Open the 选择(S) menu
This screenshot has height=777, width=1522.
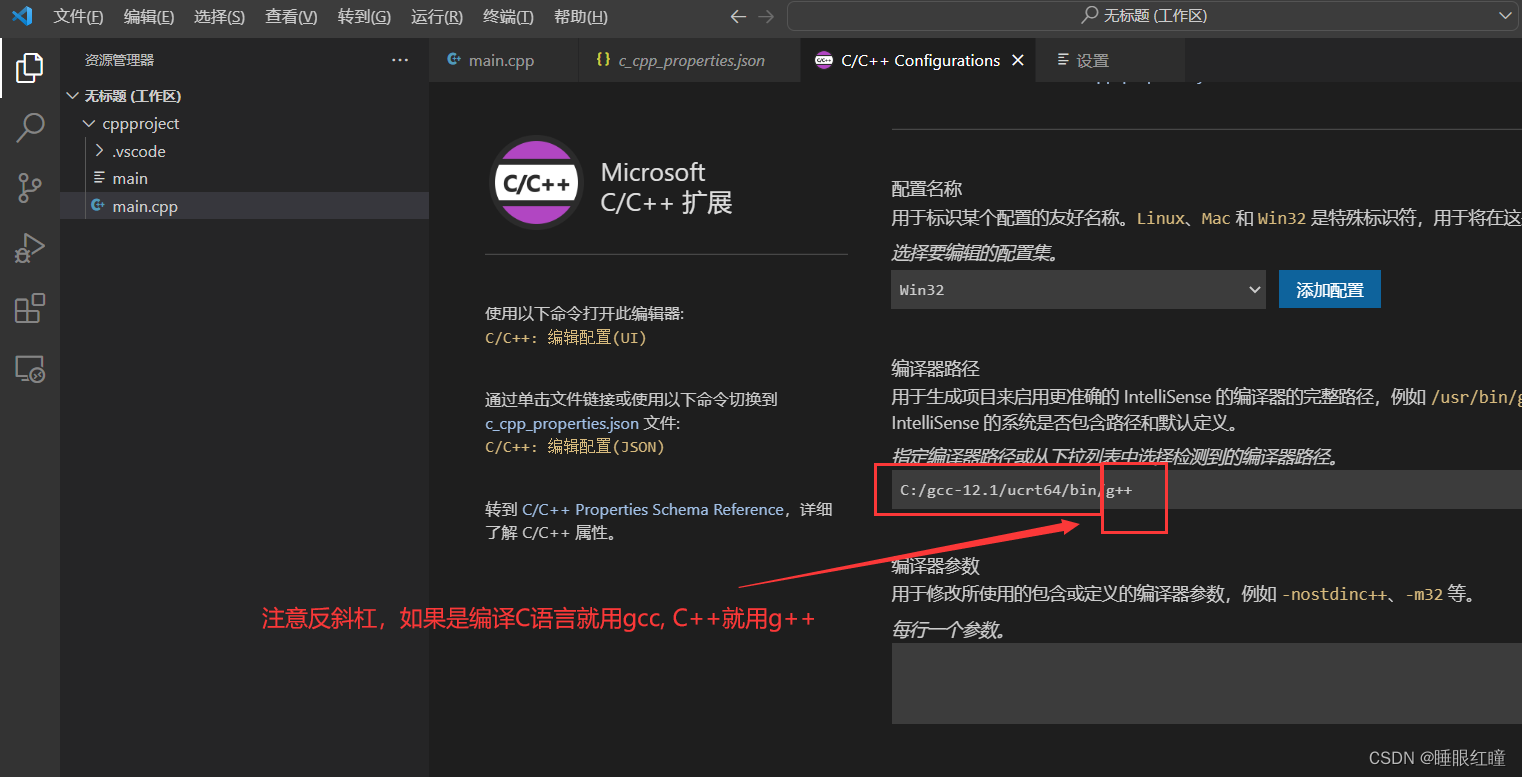coord(219,17)
